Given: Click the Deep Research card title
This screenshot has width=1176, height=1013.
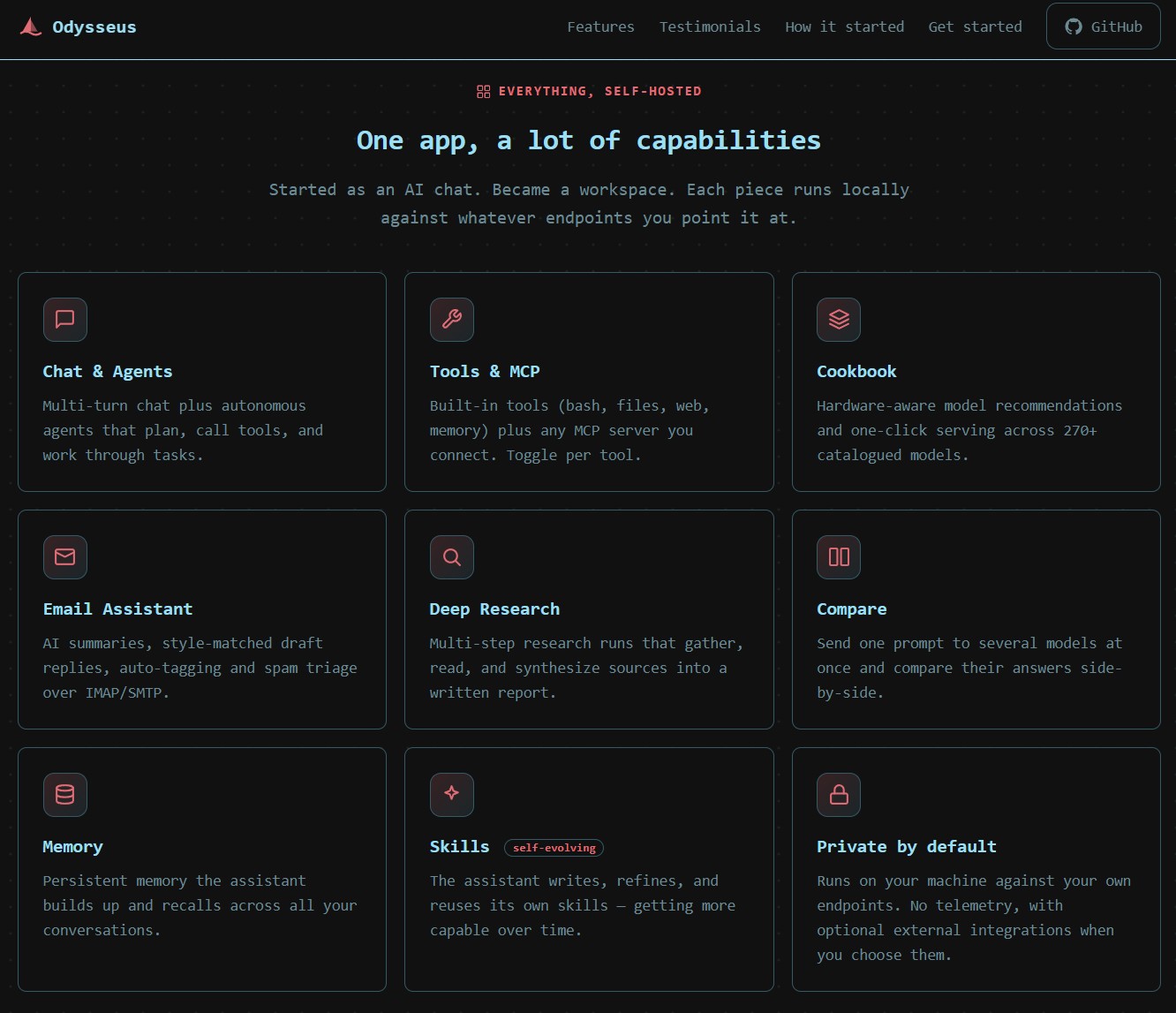Looking at the screenshot, I should pos(494,609).
